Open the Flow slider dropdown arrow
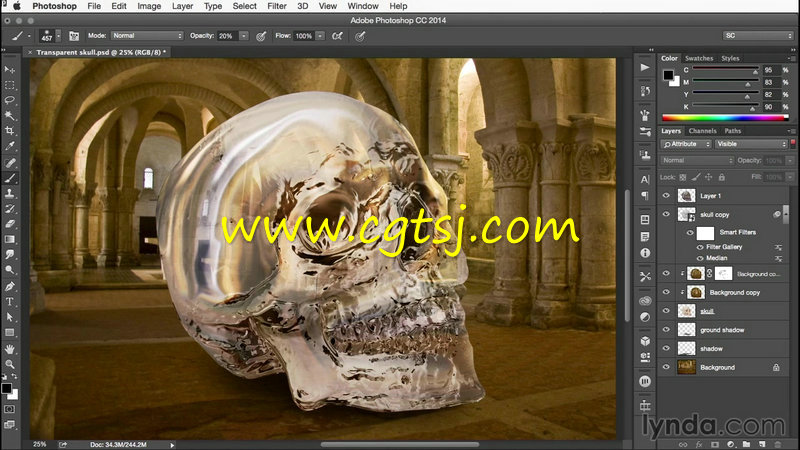The image size is (800, 450). pyautogui.click(x=320, y=36)
